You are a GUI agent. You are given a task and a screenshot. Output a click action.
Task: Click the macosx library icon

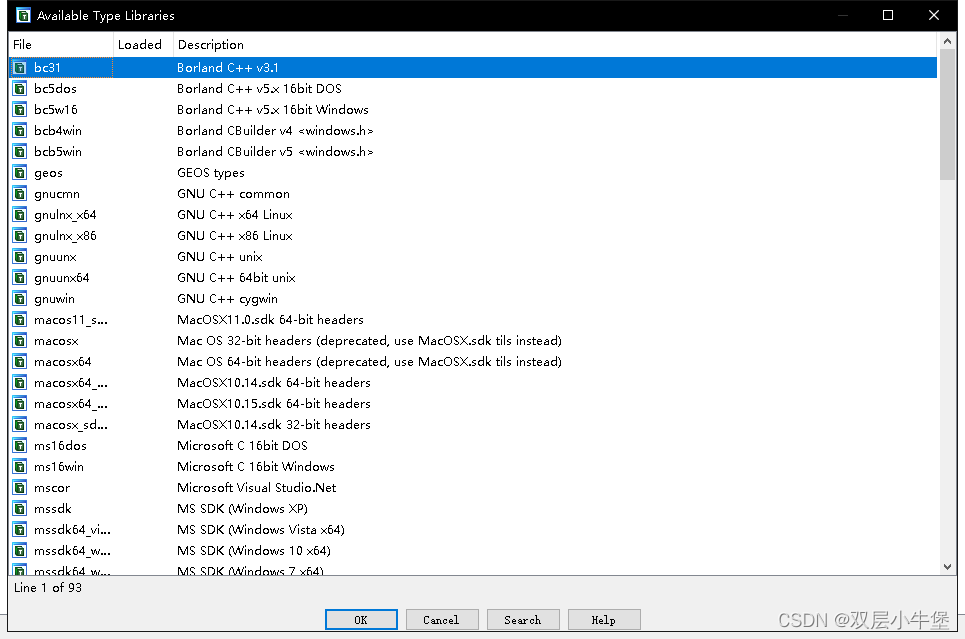20,340
